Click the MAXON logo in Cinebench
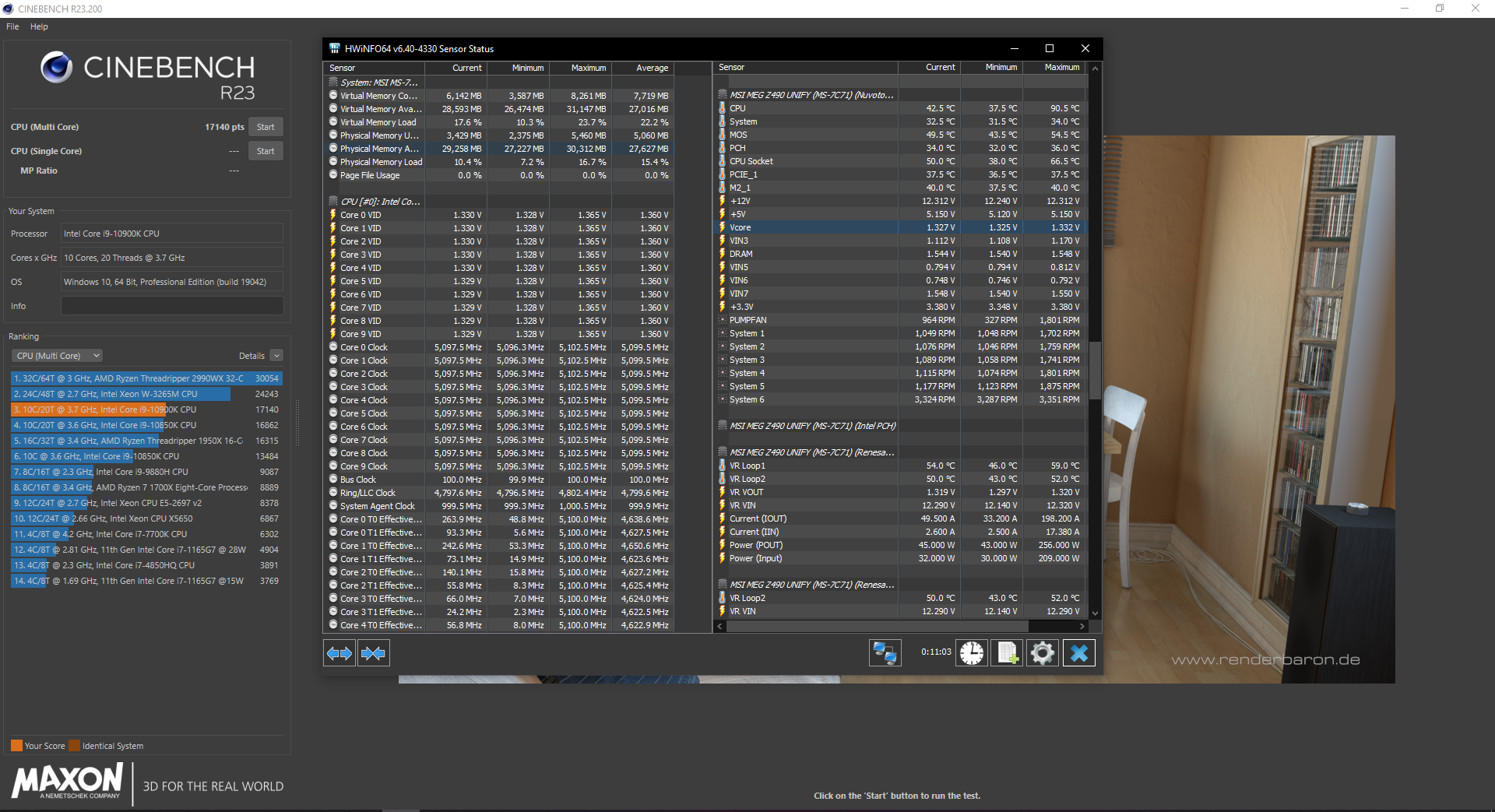The height and width of the screenshot is (812, 1495). pos(68,781)
